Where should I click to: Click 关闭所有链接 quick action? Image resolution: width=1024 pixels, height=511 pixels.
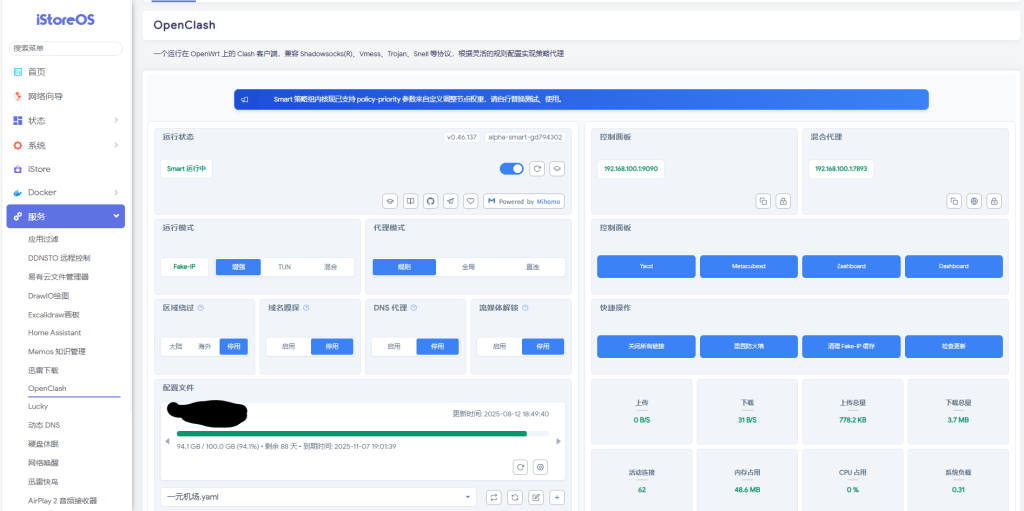[647, 346]
